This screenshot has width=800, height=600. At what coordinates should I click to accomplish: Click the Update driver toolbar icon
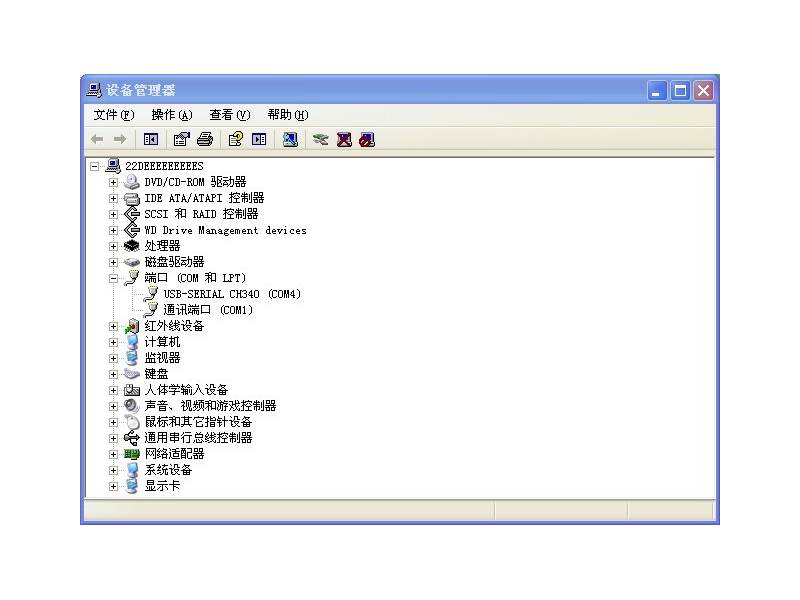click(320, 140)
